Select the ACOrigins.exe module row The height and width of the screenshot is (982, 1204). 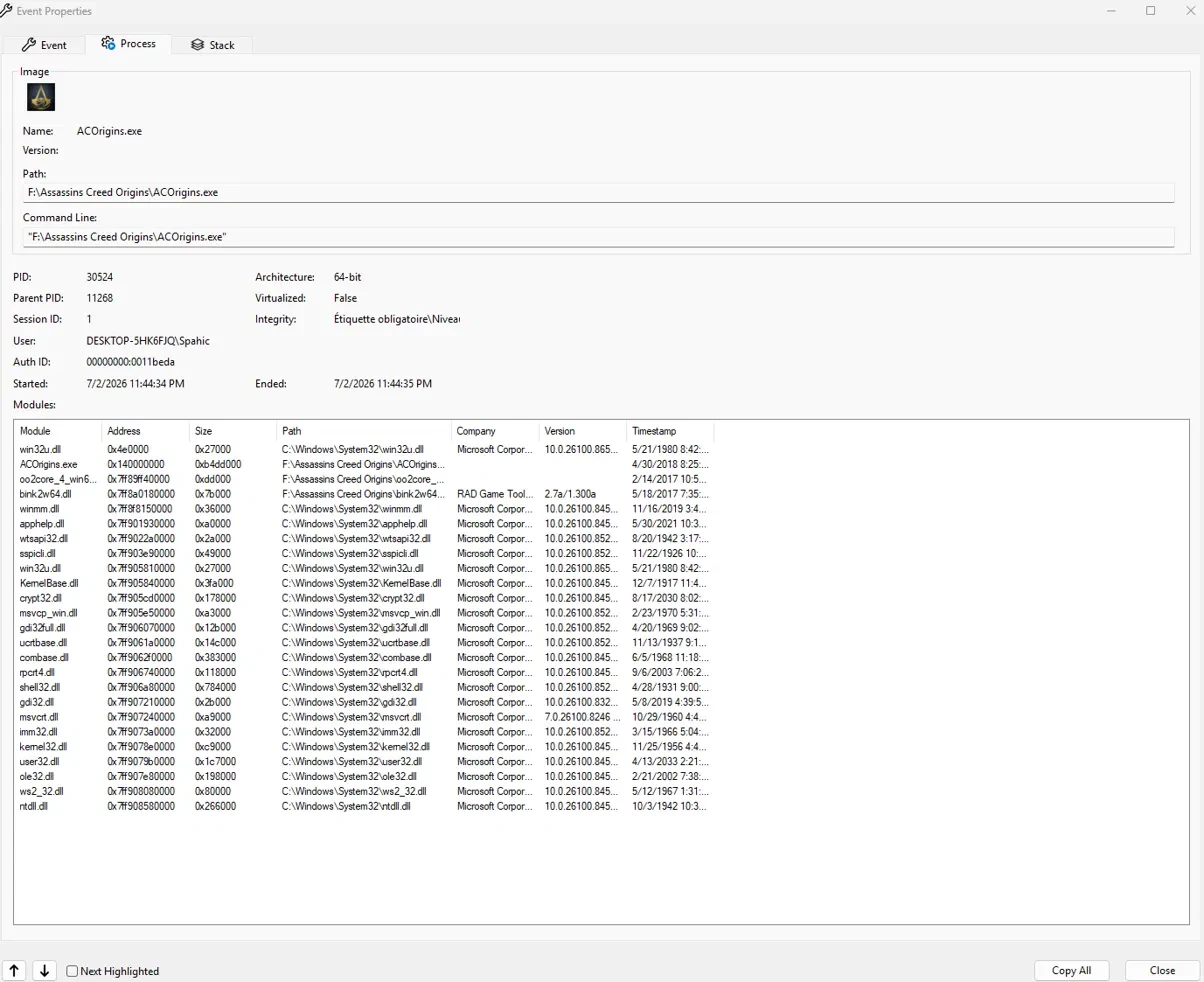364,464
